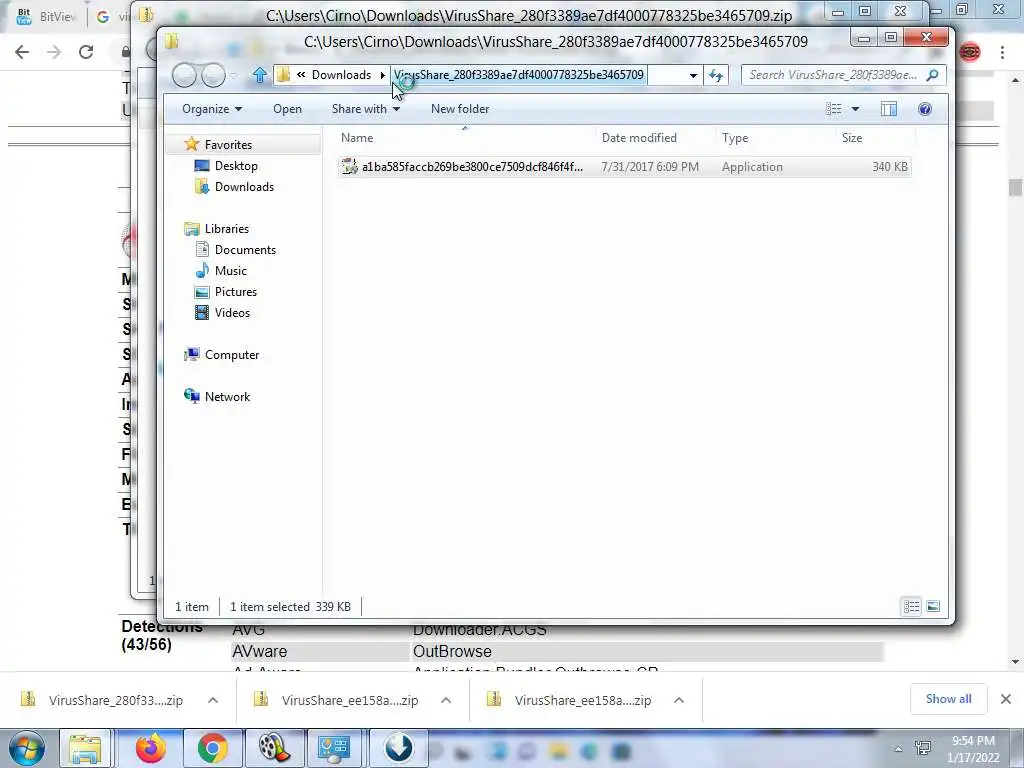Click Open in Explorer toolbar
The image size is (1024, 768).
287,109
